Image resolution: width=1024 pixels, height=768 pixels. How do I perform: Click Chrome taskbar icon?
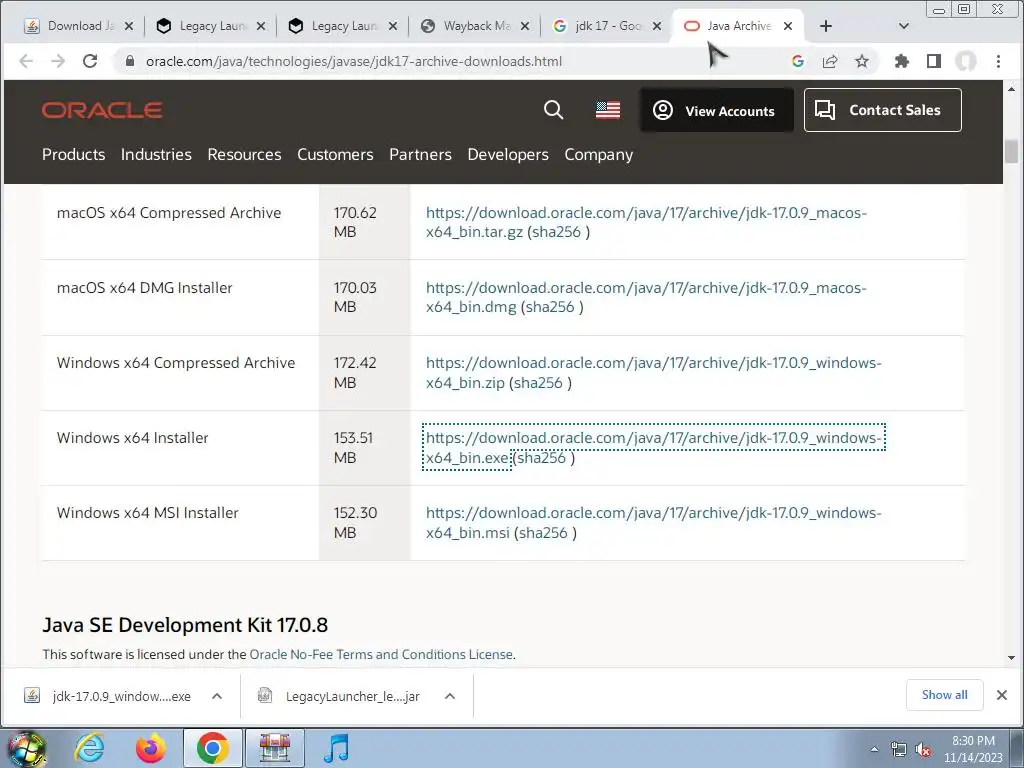point(212,748)
